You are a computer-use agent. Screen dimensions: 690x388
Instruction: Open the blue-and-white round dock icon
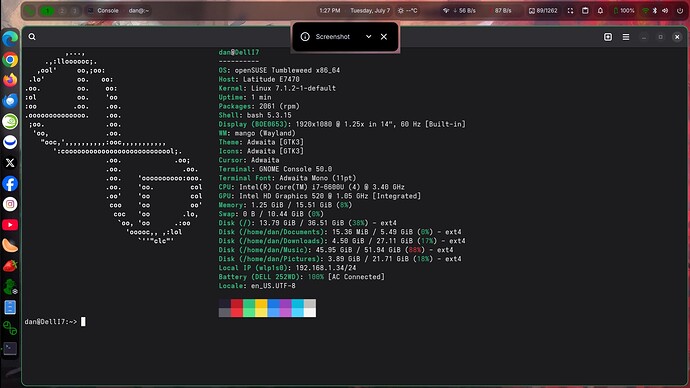10,142
